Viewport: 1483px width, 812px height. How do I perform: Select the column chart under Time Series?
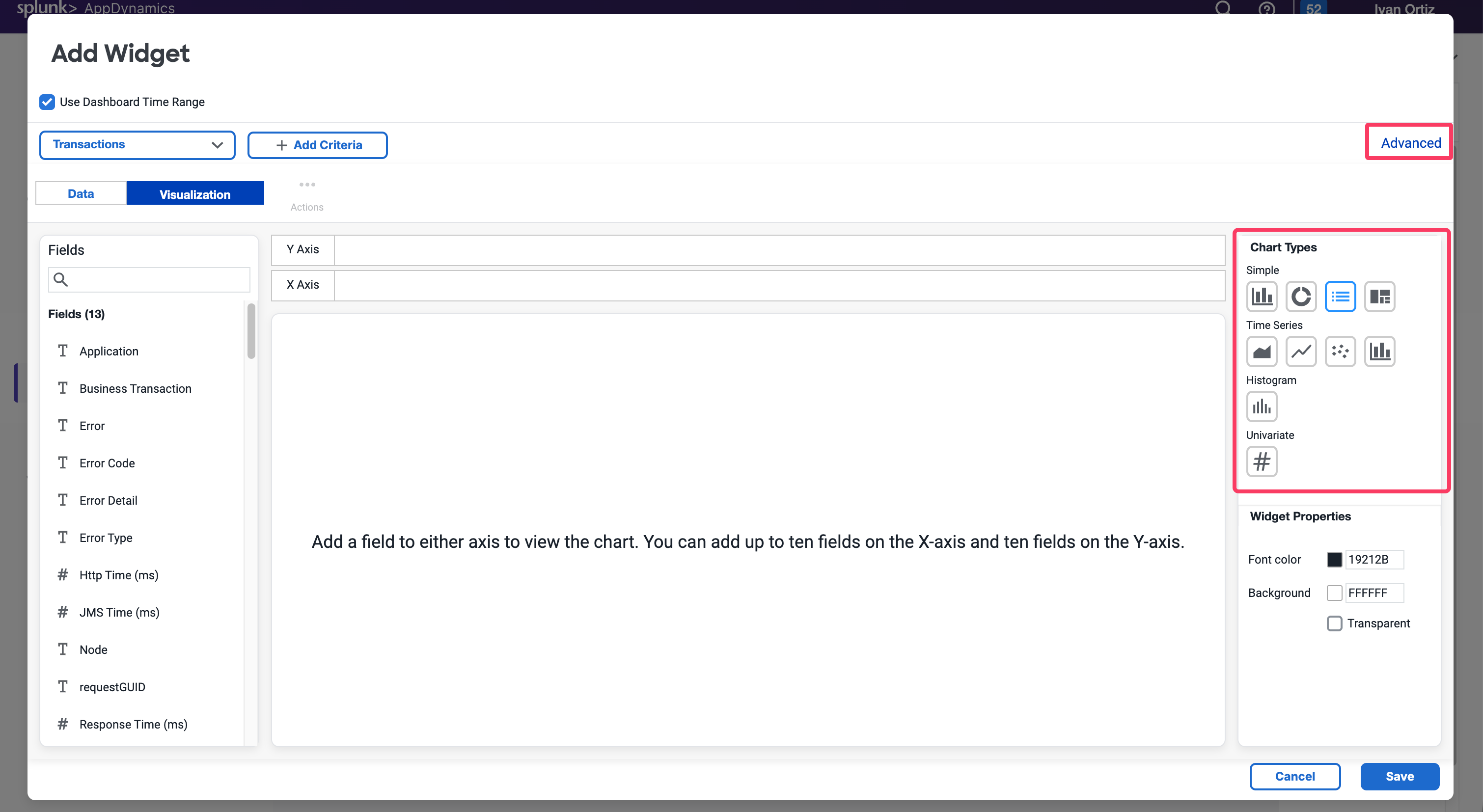(x=1379, y=351)
